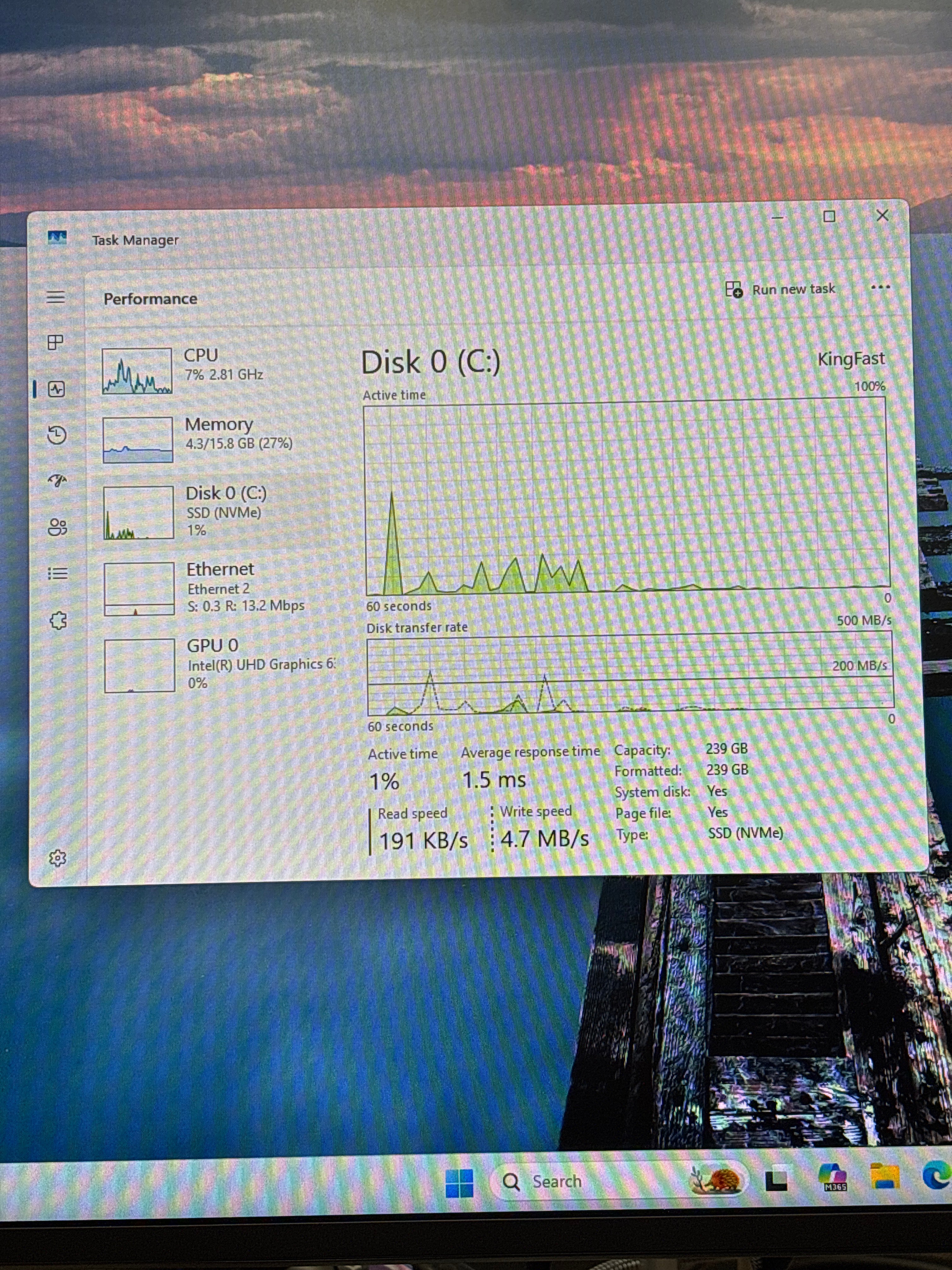Click the Ethernet mini graph thumbnail
Viewport: 952px width, 1270px height.
[x=139, y=588]
